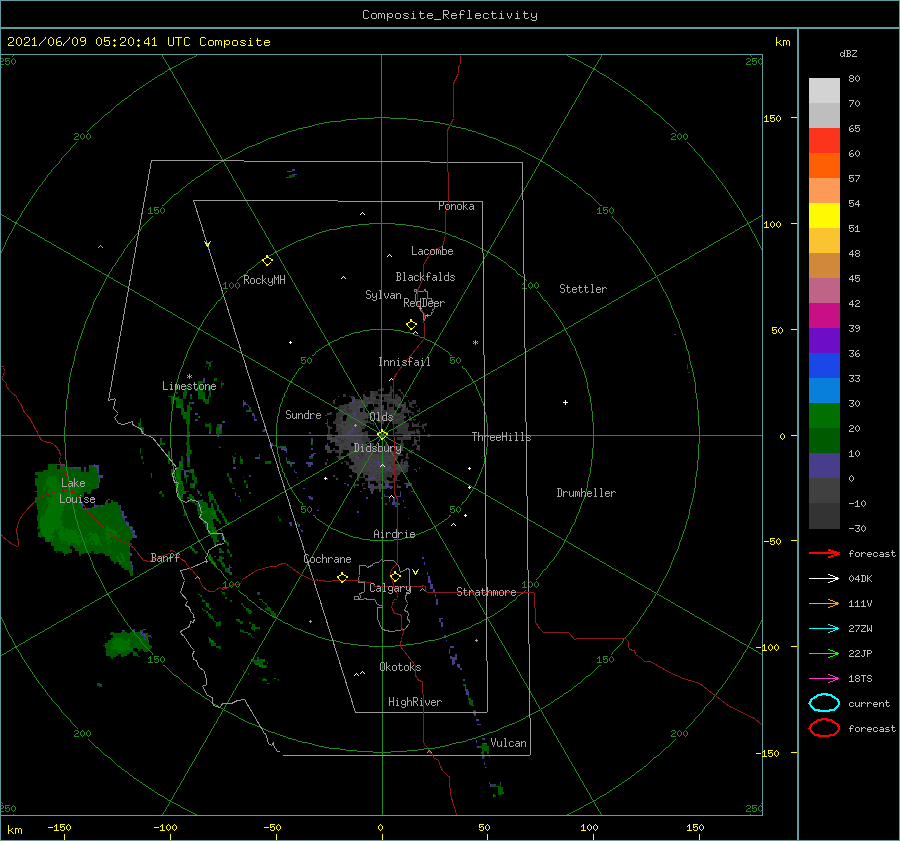900x841 pixels.
Task: Click the cyan 27ZW arrow in legend
Action: click(x=824, y=629)
